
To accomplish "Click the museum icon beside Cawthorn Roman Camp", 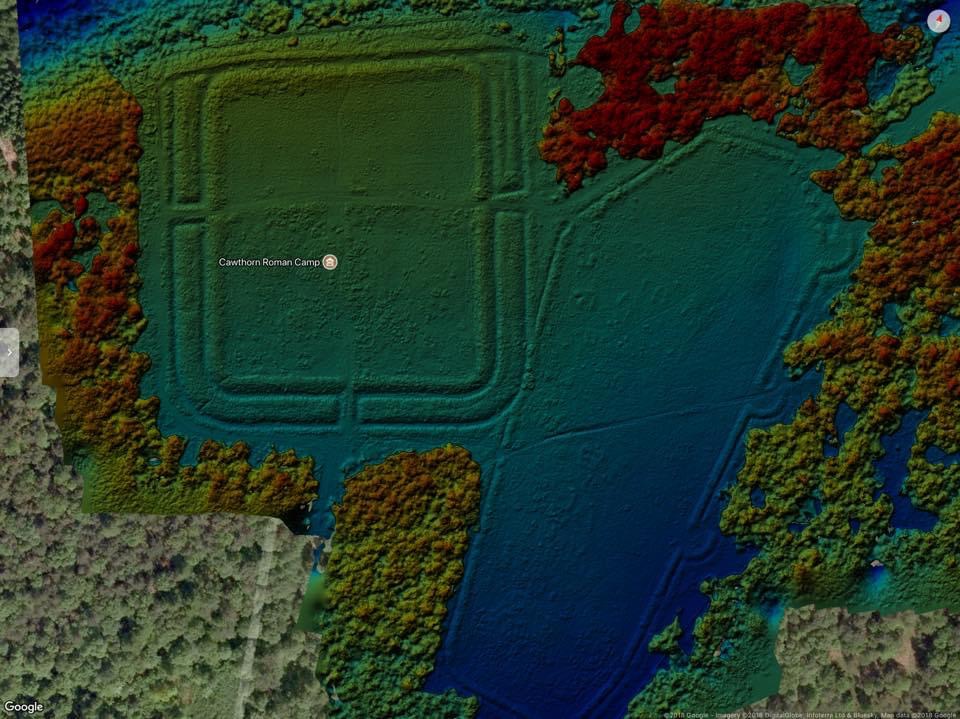I will pos(330,262).
